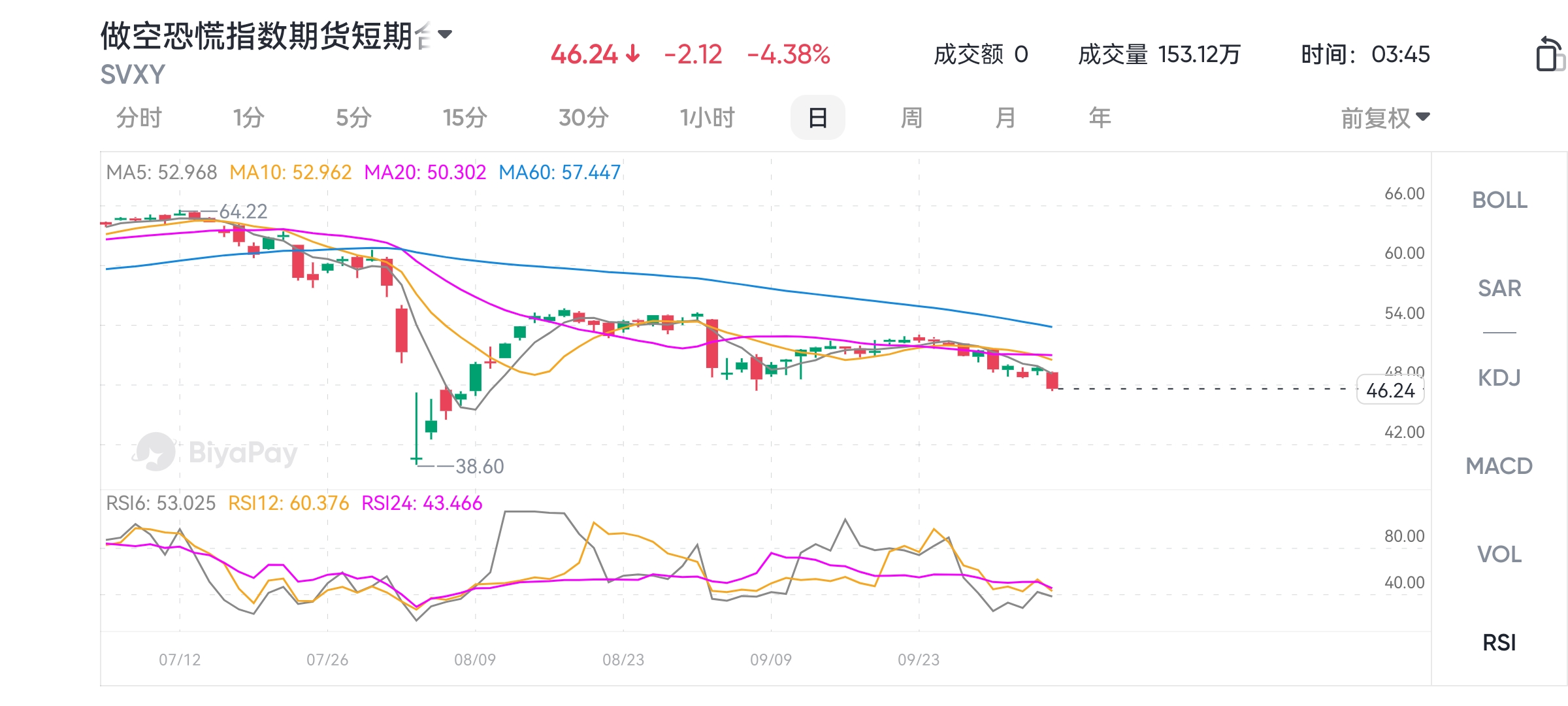This screenshot has width=1568, height=706.
Task: Show the VOL volume indicator
Action: (x=1499, y=554)
